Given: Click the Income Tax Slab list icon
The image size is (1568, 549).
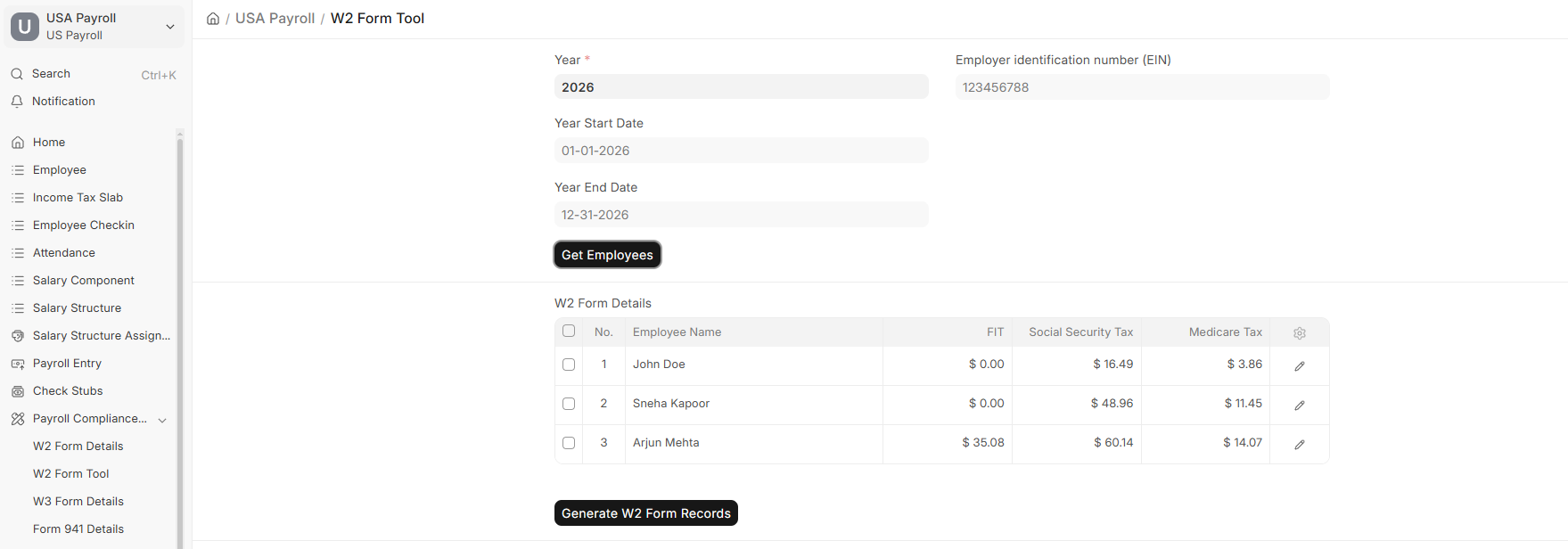Looking at the screenshot, I should click(18, 198).
